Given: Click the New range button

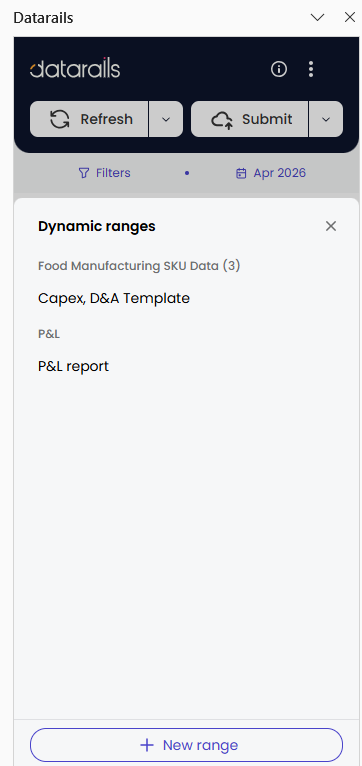Looking at the screenshot, I should 186,745.
